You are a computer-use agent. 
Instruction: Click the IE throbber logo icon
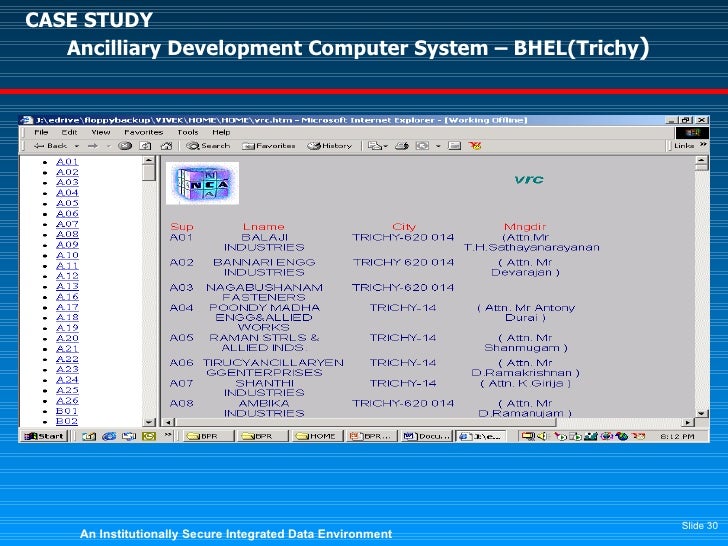tap(692, 133)
